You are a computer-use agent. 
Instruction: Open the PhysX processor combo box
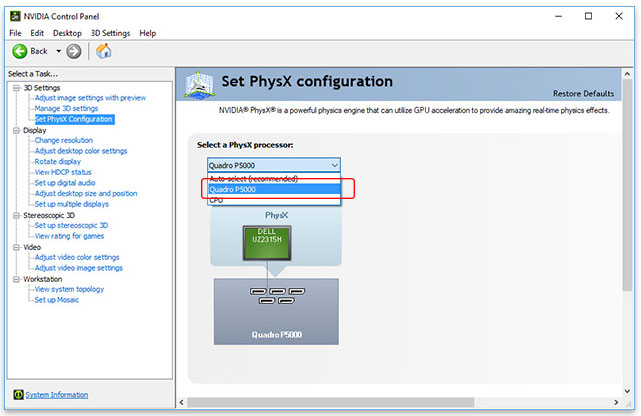[x=273, y=165]
